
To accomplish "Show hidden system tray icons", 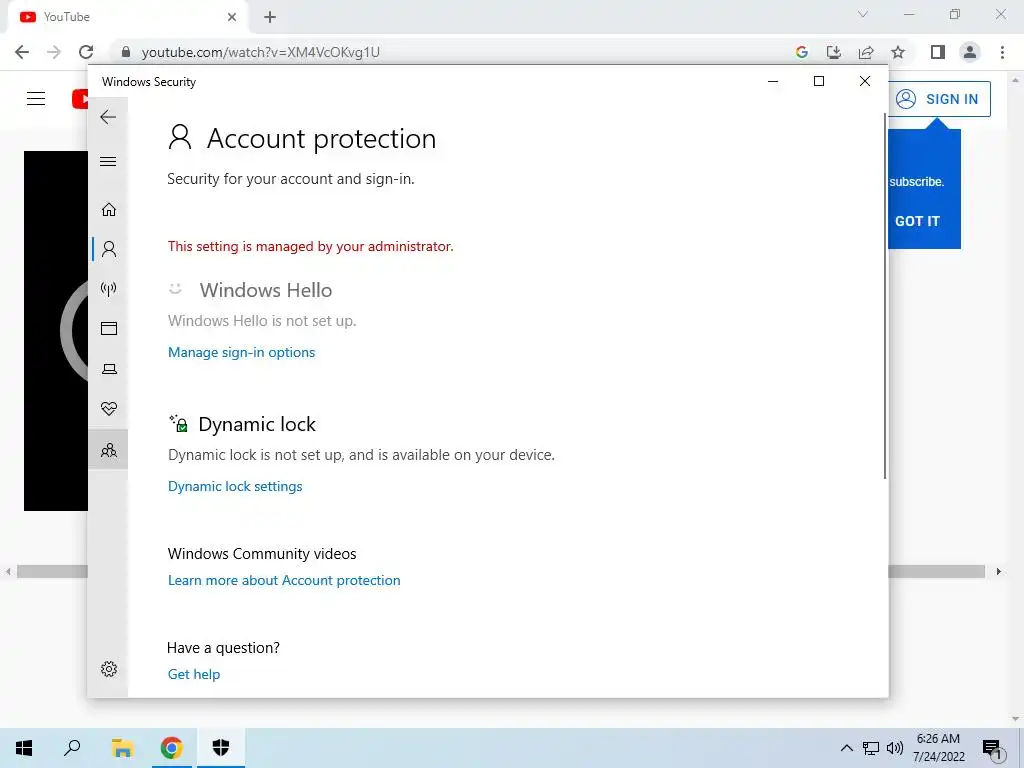I will (x=846, y=748).
